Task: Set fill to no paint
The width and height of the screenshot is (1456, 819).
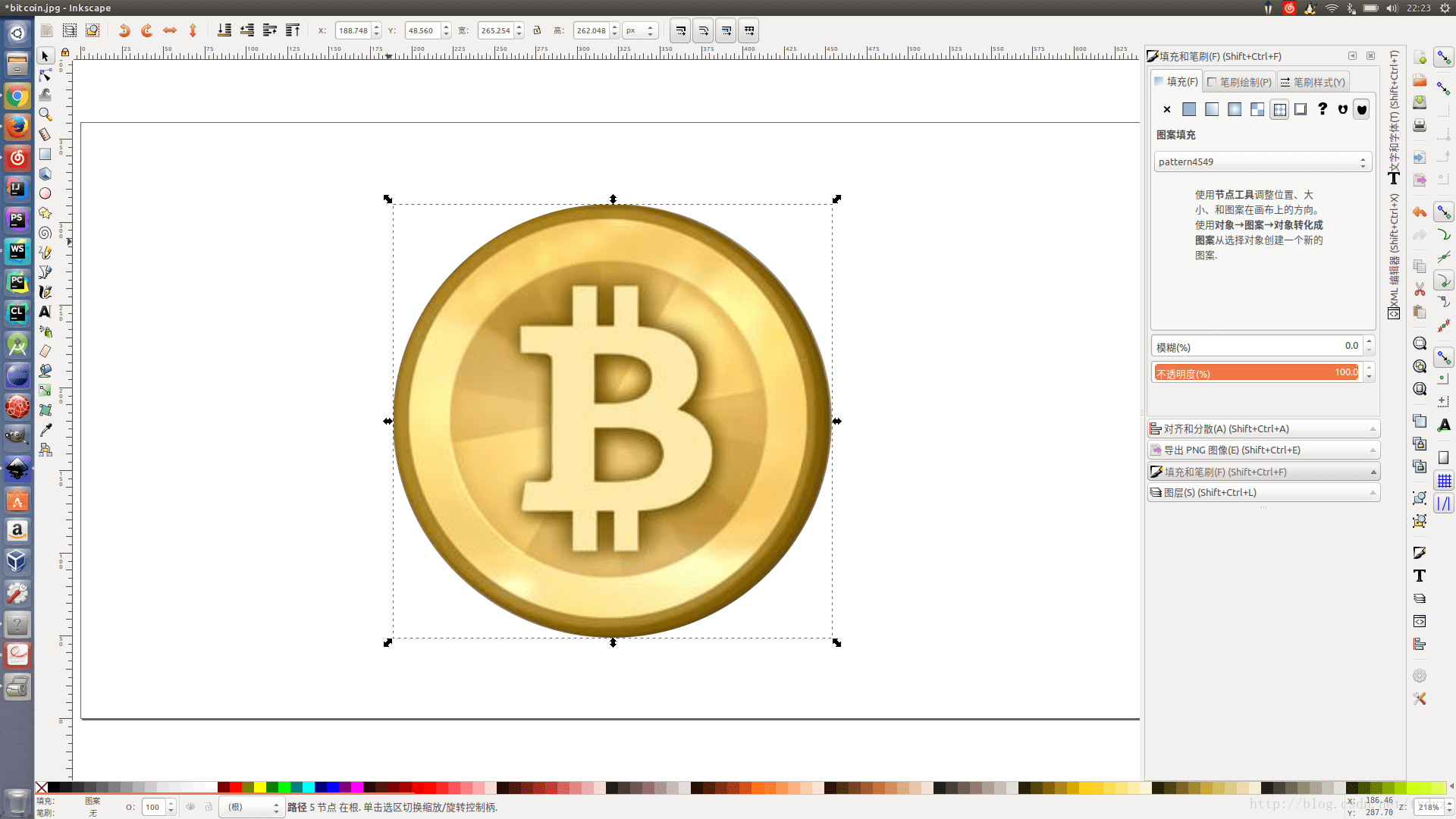Action: pos(1167,109)
